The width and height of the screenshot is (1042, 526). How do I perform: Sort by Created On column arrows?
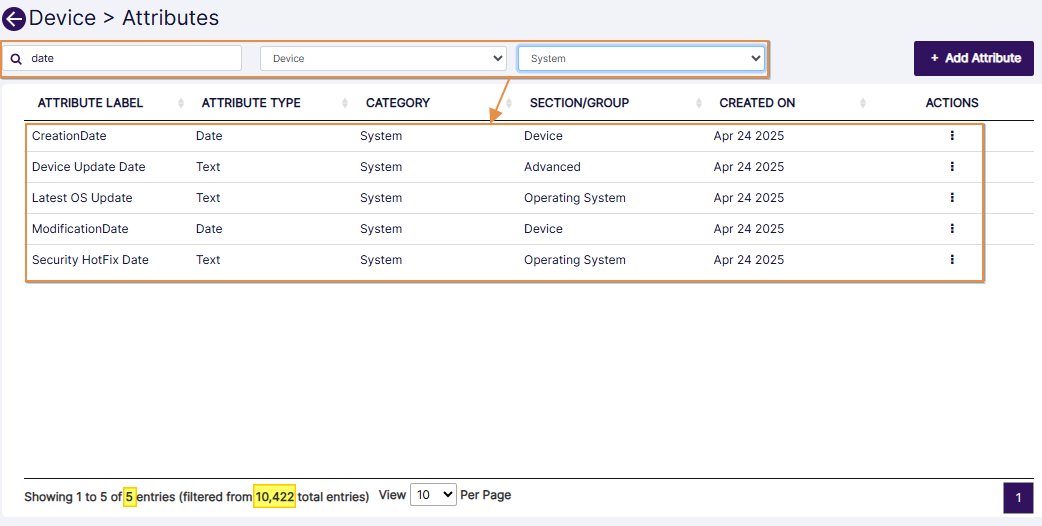click(863, 103)
